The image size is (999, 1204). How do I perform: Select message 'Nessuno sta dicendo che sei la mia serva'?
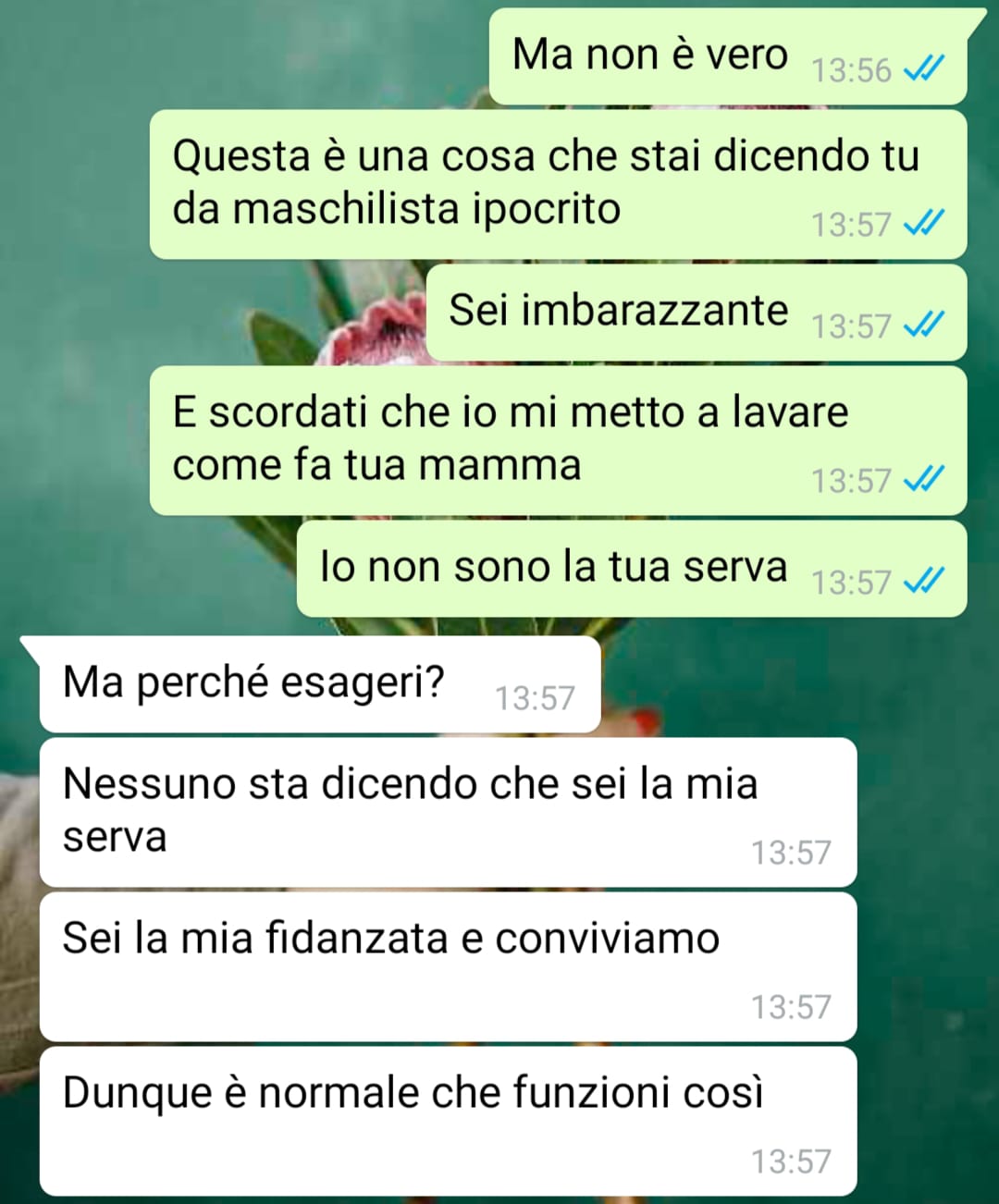[x=448, y=812]
